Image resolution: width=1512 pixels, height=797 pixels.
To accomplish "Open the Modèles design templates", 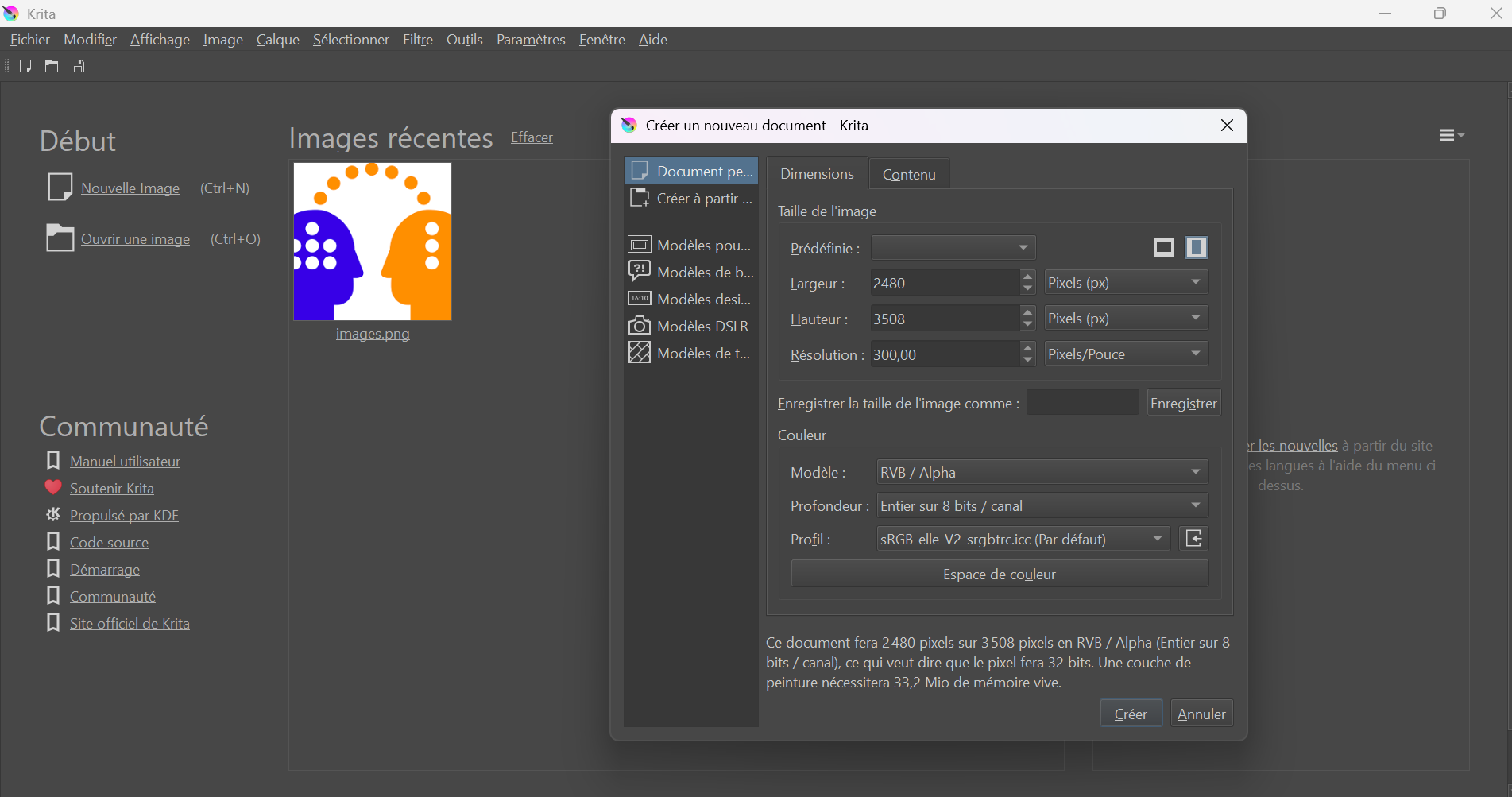I will point(691,299).
